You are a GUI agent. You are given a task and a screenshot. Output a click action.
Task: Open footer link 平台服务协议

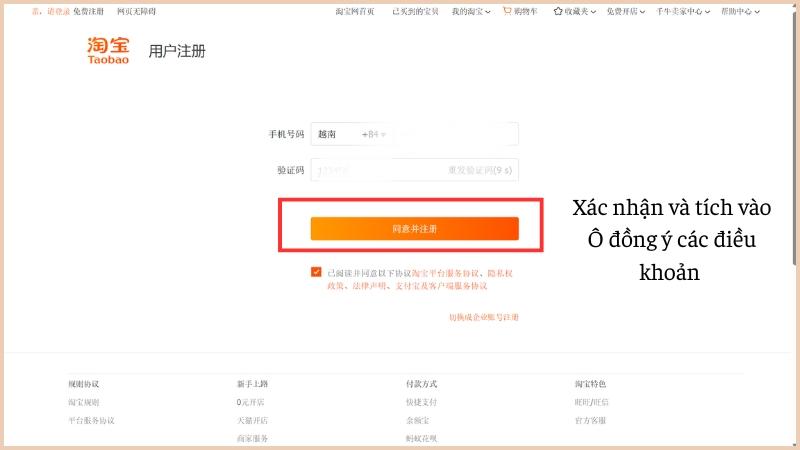91,420
